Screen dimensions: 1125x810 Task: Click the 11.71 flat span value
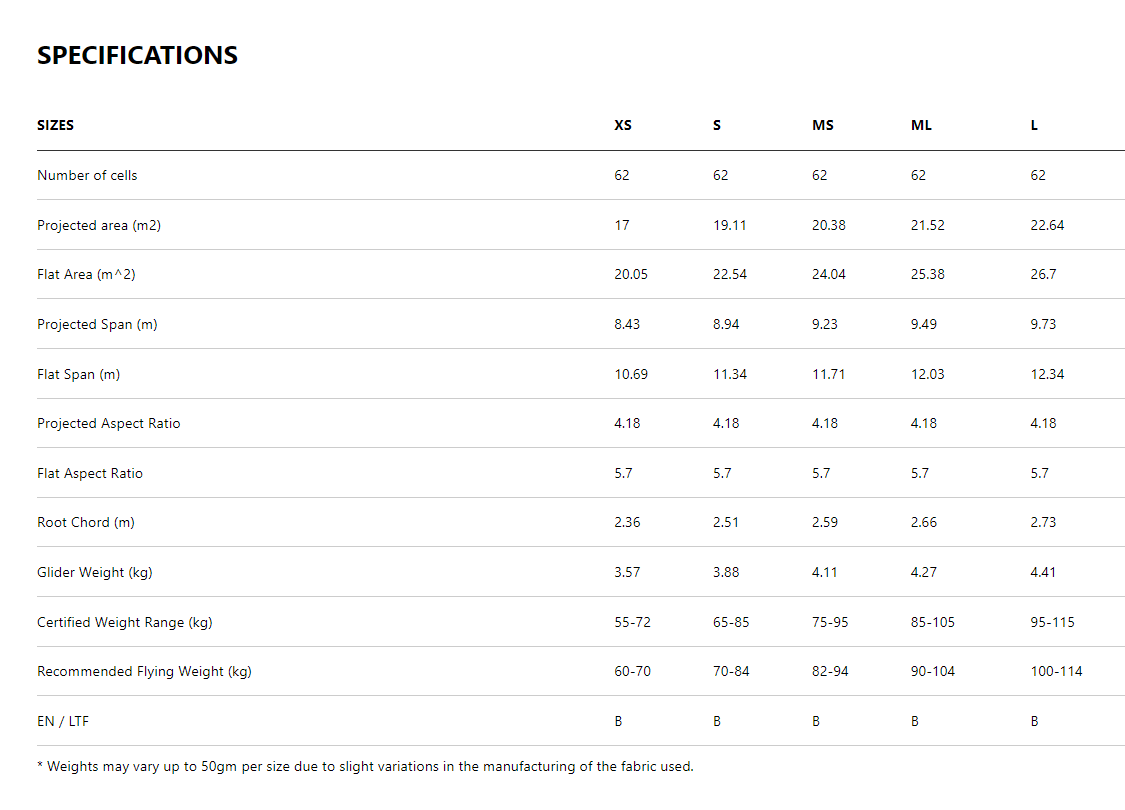coord(829,375)
